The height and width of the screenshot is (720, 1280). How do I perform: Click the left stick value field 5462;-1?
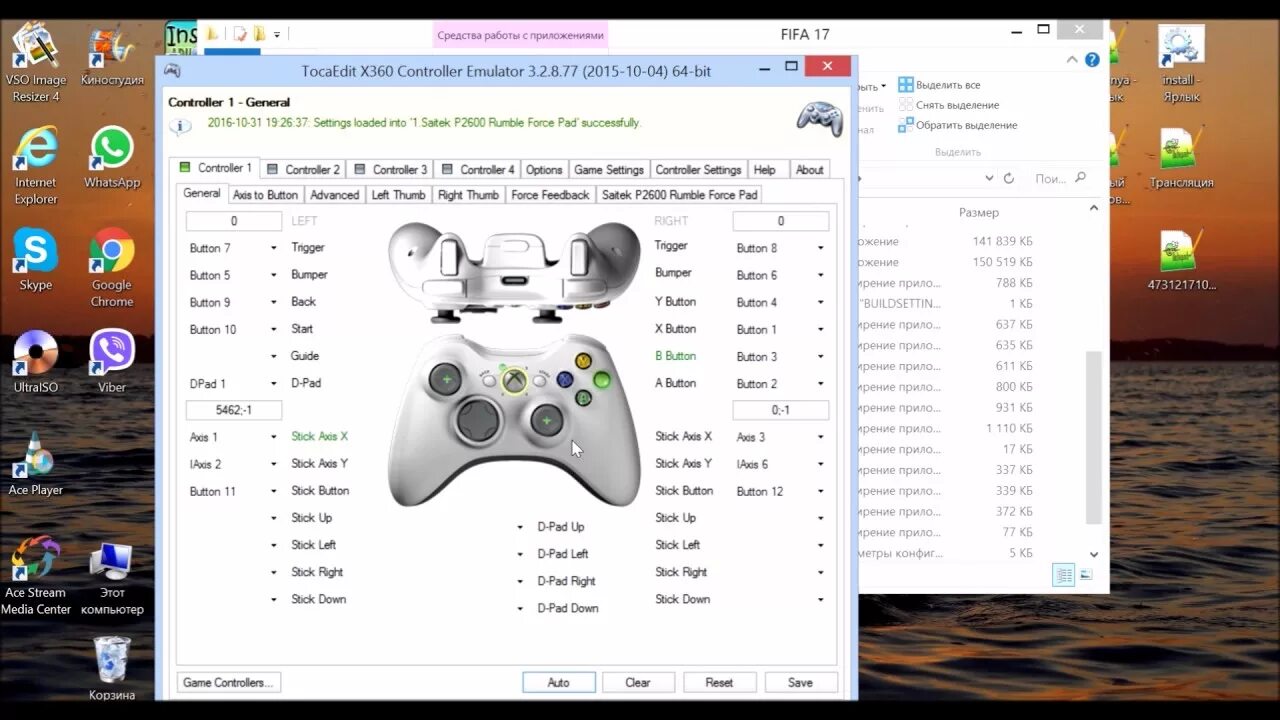point(234,410)
